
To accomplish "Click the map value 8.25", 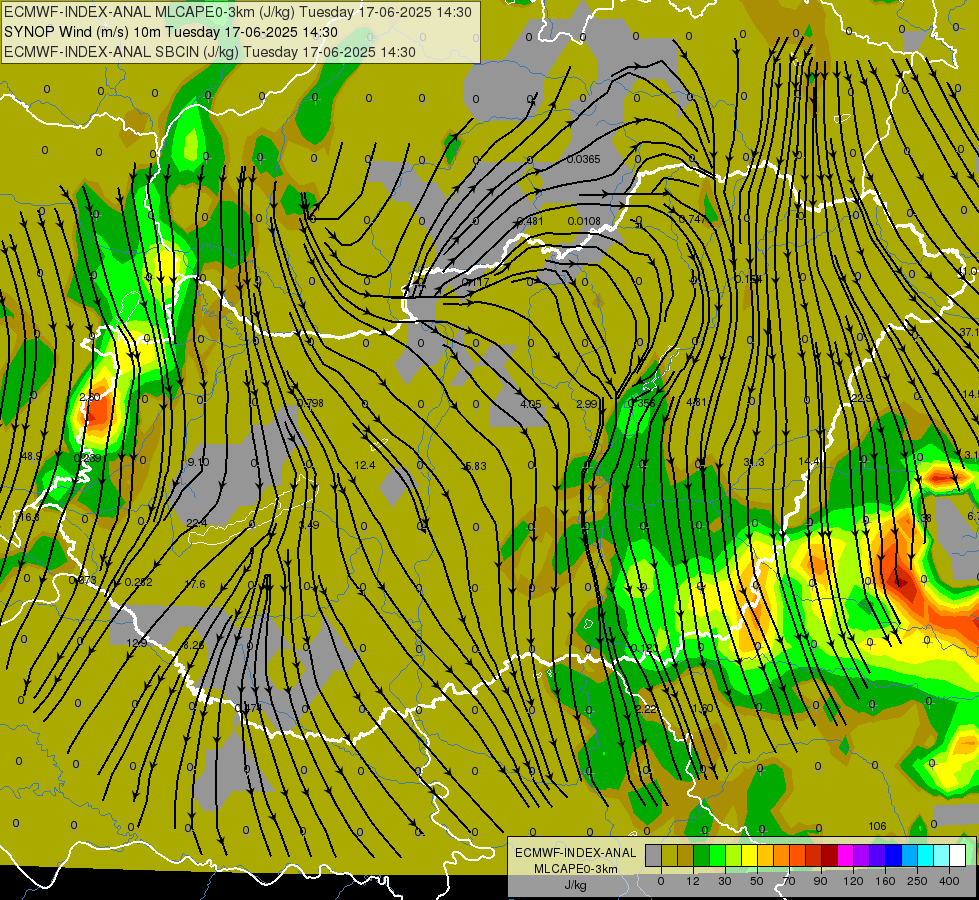I will click(x=194, y=645).
